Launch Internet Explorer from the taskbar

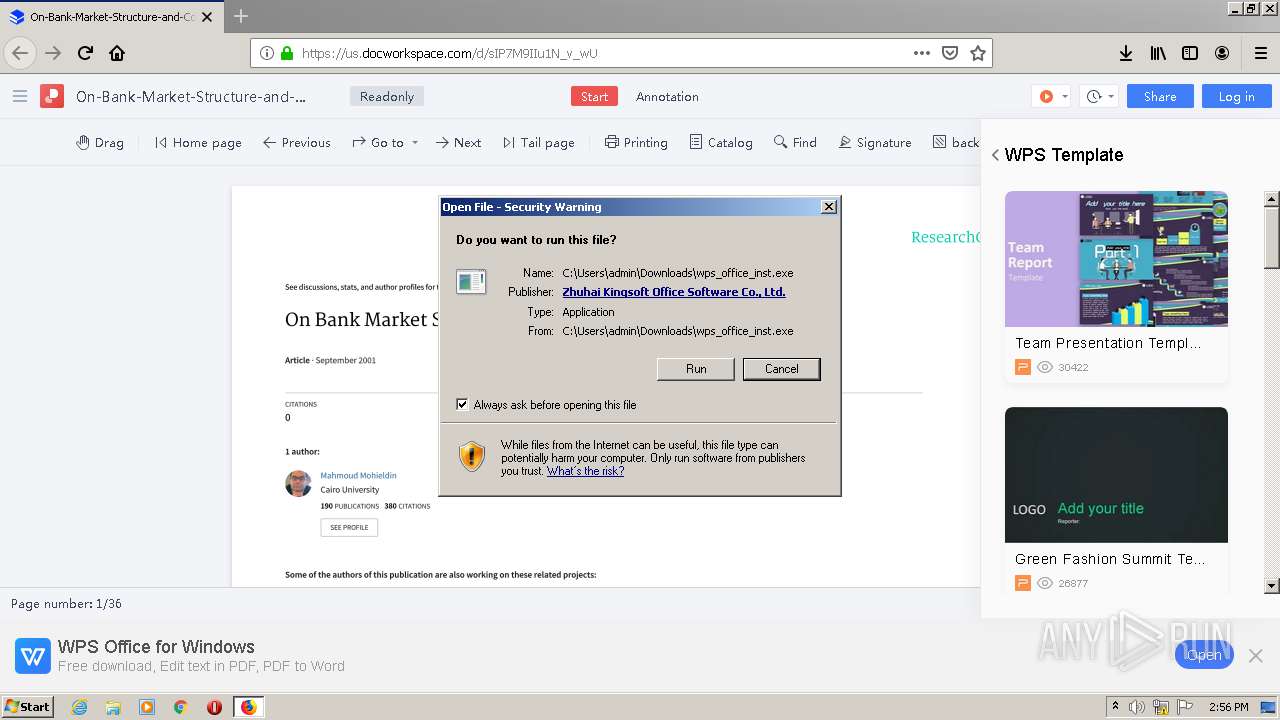(x=79, y=707)
